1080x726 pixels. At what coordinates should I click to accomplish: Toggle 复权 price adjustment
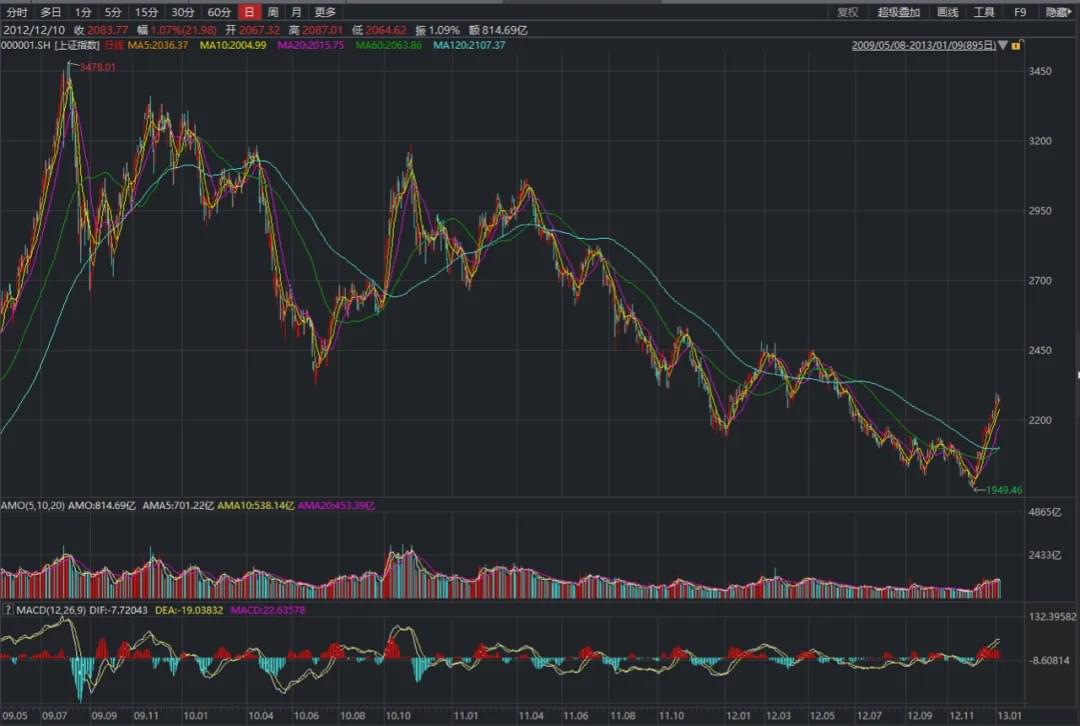click(x=847, y=12)
